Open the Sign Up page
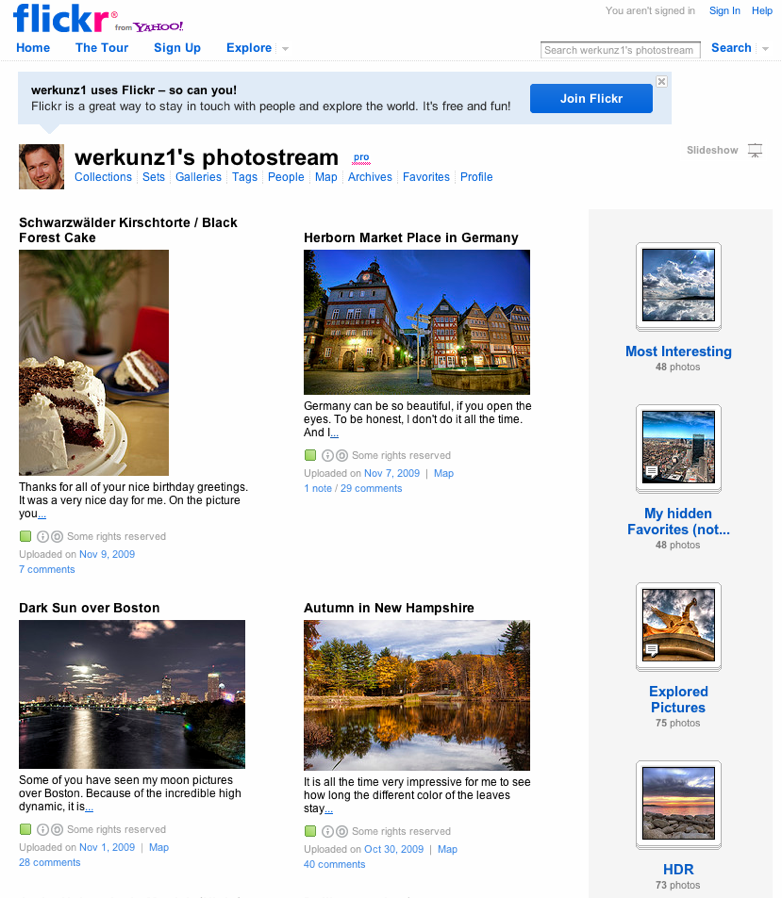Viewport: 782px width, 898px height. (x=177, y=48)
